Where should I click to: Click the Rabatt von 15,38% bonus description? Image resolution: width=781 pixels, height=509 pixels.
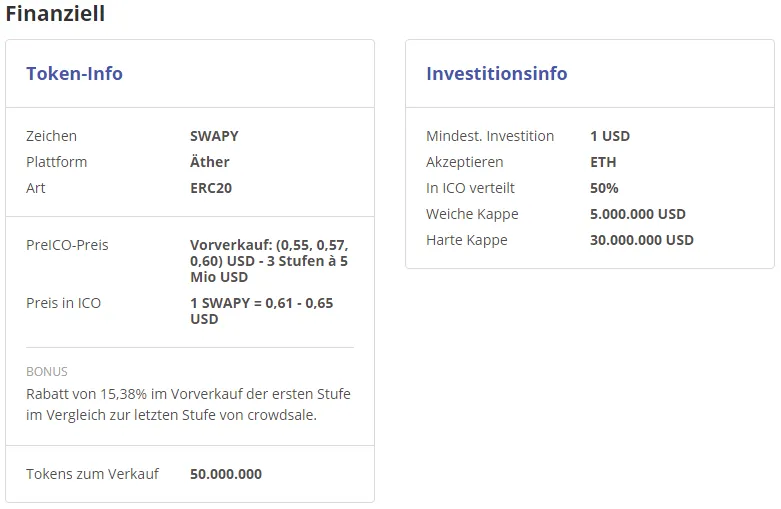[x=188, y=404]
